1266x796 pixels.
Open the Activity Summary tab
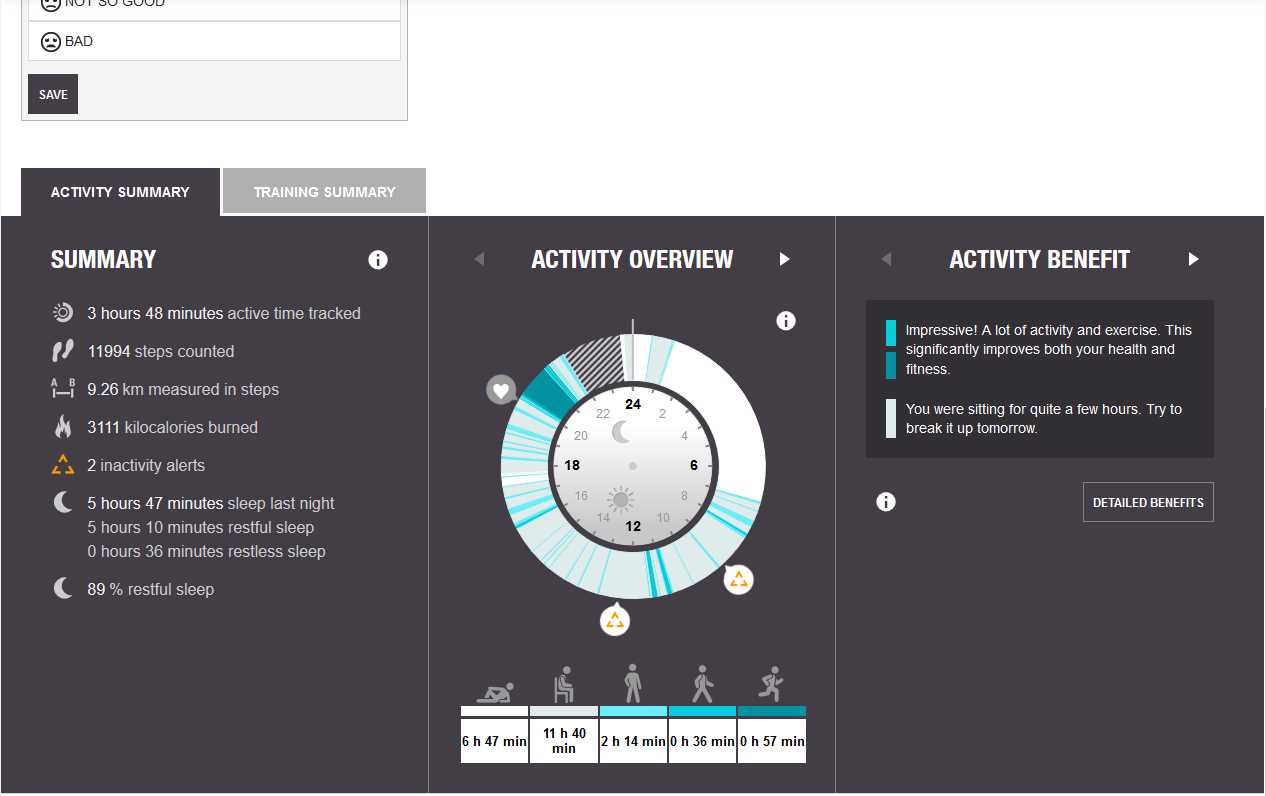120,191
